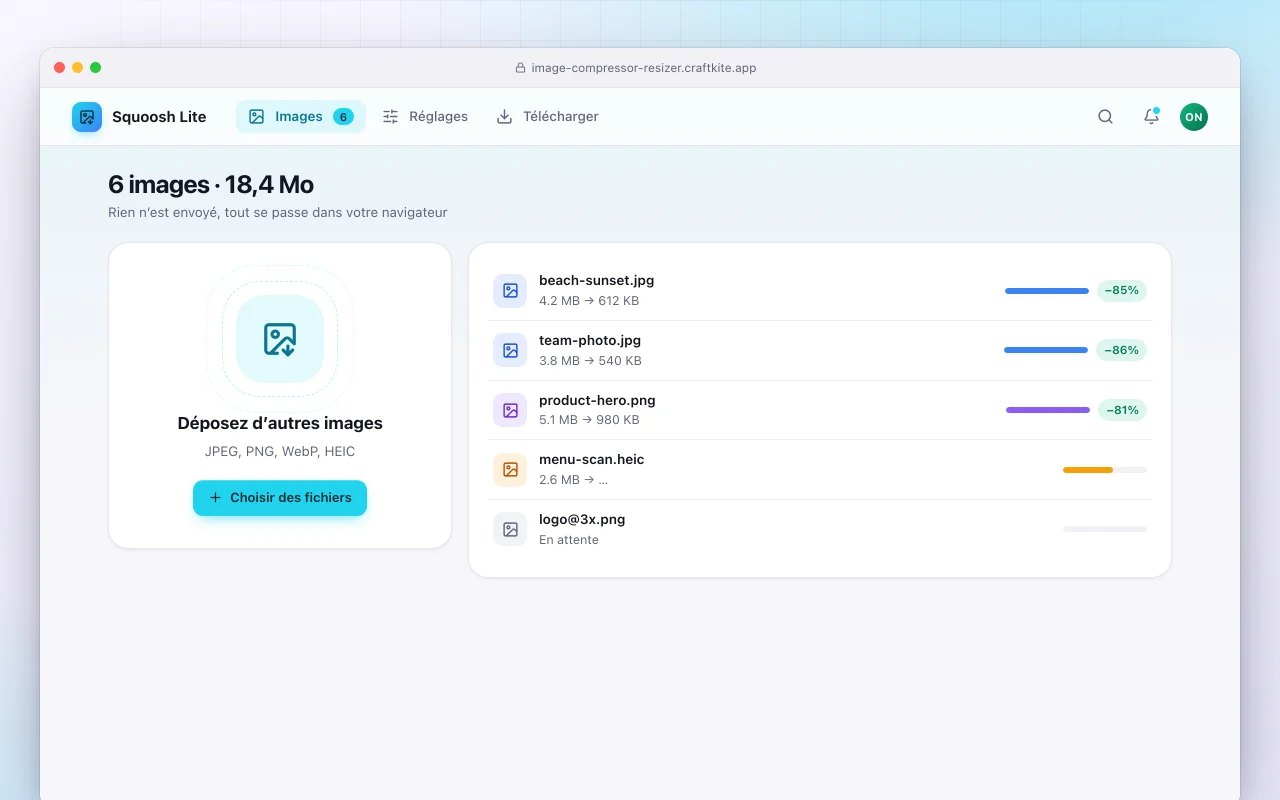Click the "6 images · 18,4 Mo" heading
Image resolution: width=1280 pixels, height=800 pixels.
211,185
